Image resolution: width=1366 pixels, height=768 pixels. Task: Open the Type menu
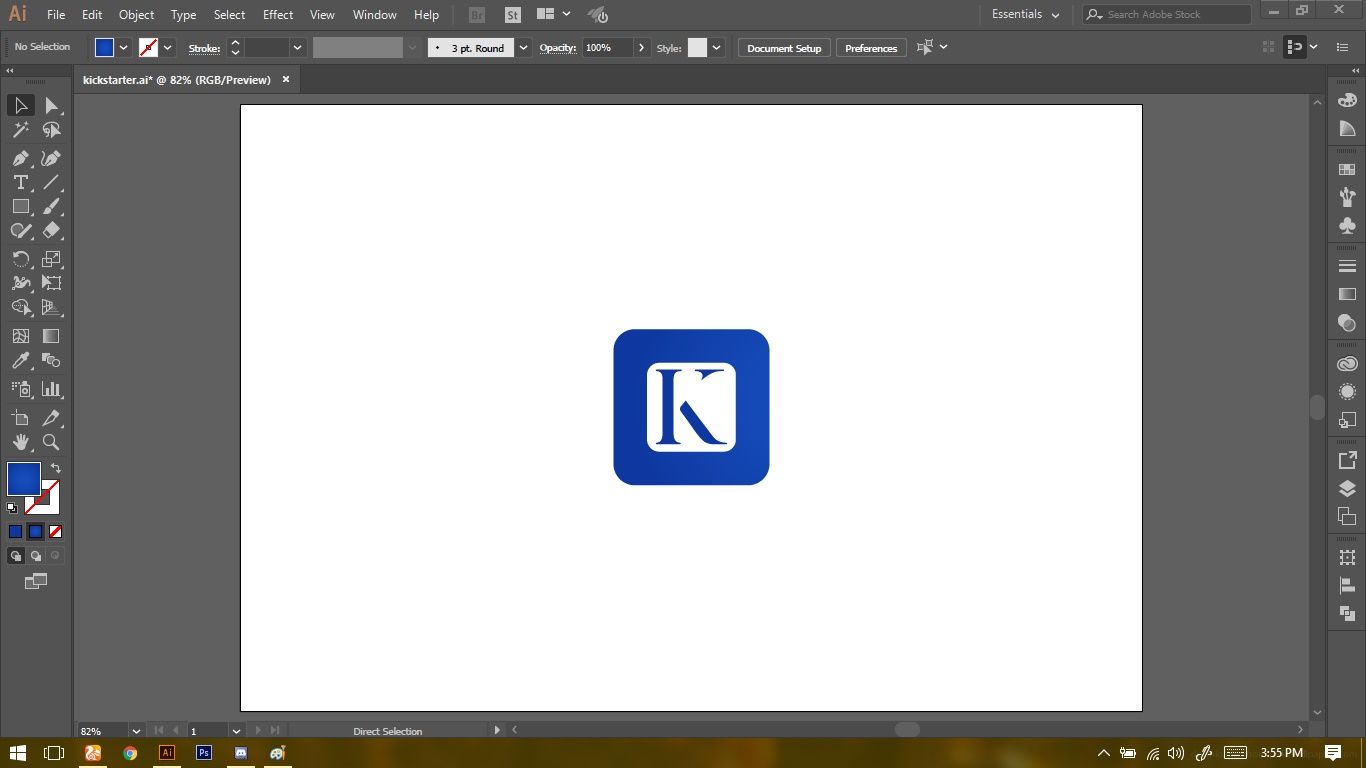[x=183, y=15]
